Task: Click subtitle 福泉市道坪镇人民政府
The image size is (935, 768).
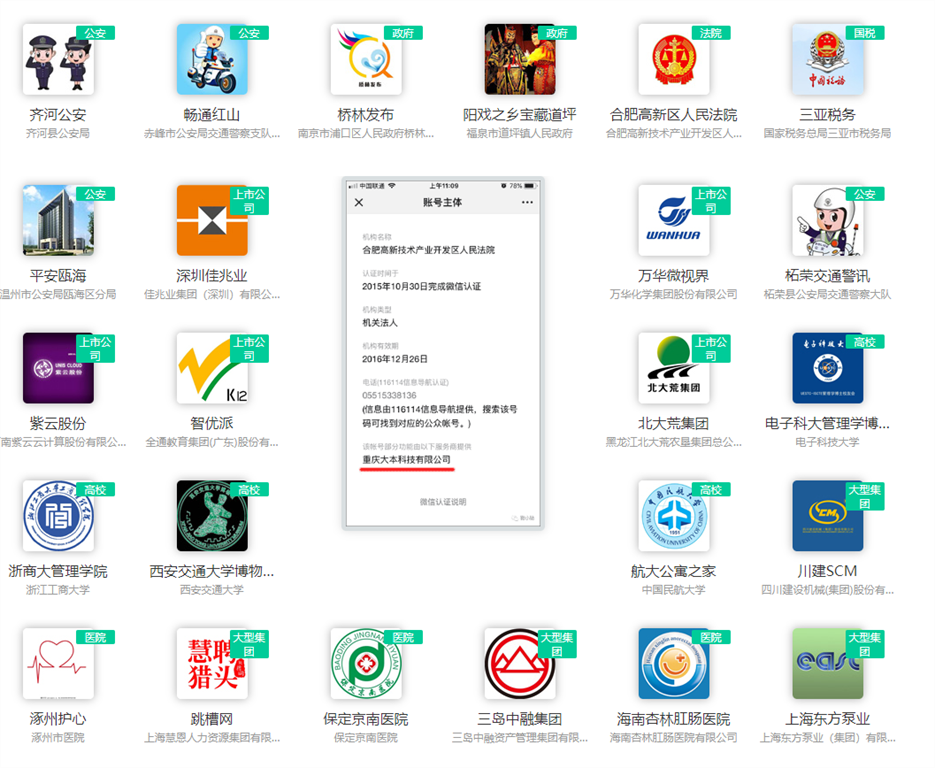Action: pyautogui.click(x=519, y=133)
